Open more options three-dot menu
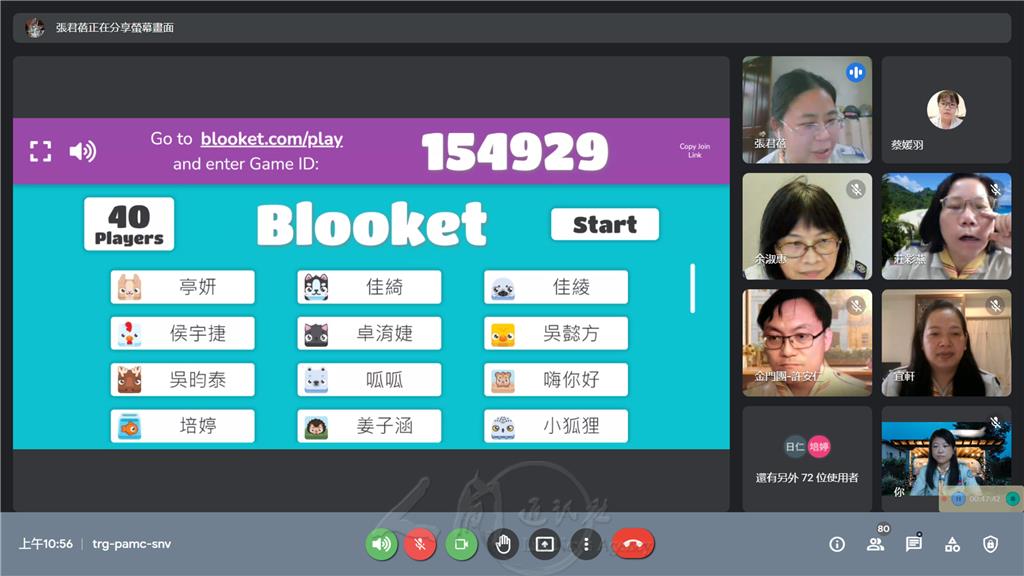1024x576 pixels. tap(586, 544)
